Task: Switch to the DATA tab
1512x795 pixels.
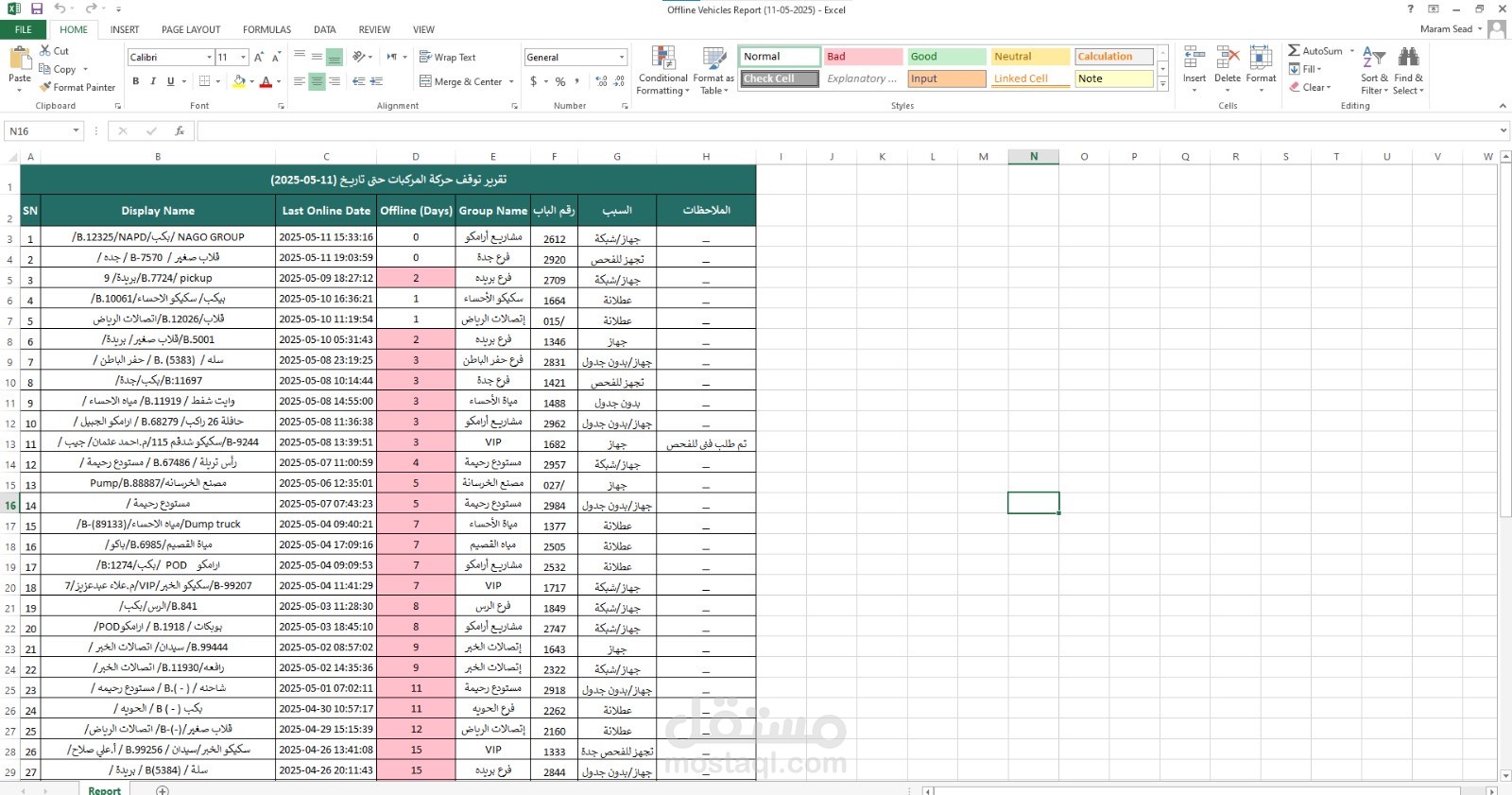Action: point(325,29)
